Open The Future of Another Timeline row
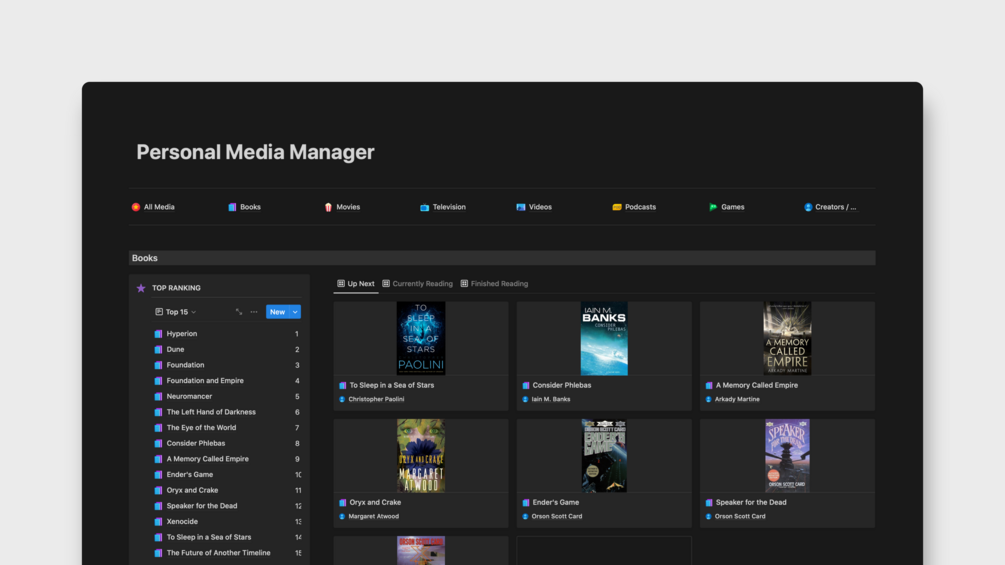 pos(227,553)
